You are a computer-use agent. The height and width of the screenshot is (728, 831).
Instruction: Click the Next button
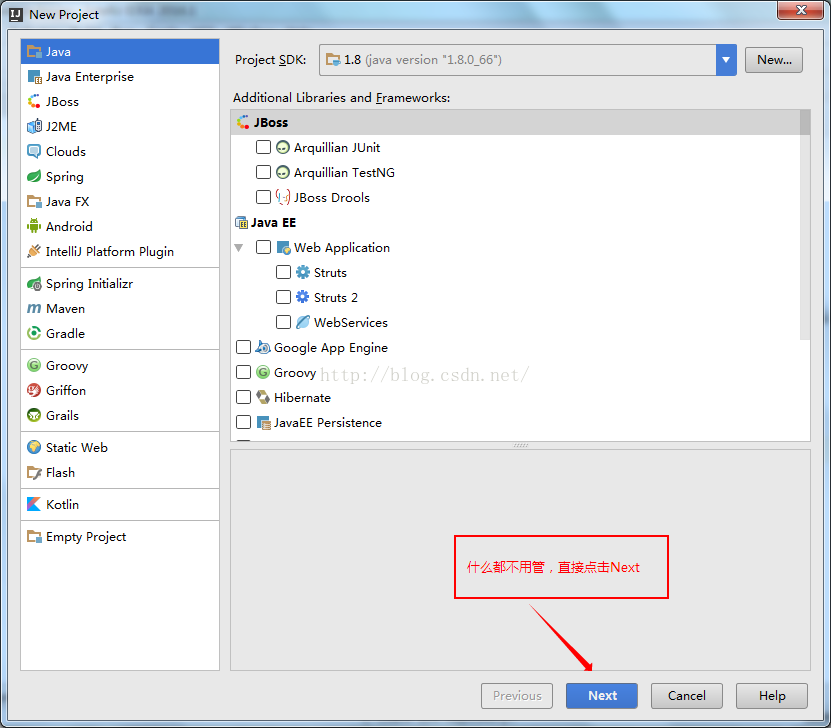tap(602, 696)
